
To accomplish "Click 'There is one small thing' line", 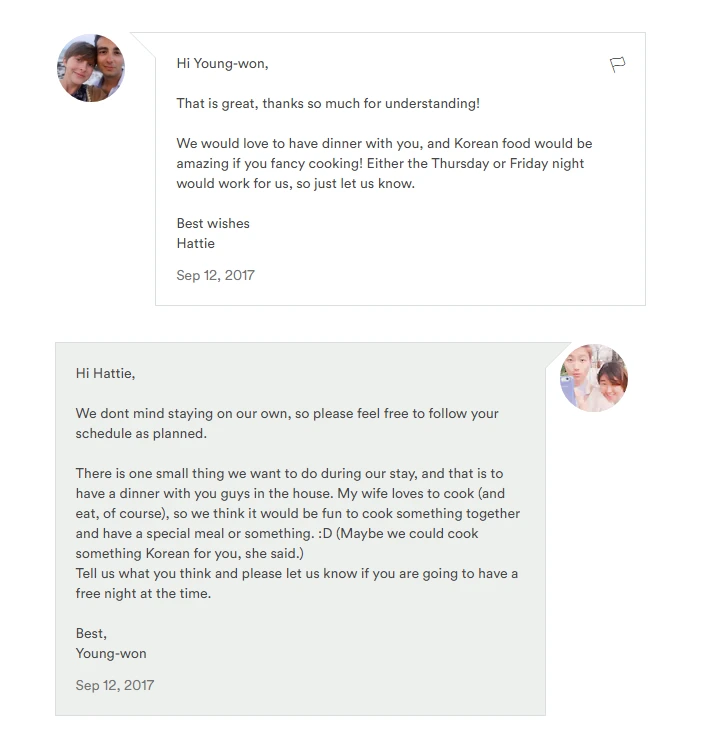I will (x=289, y=473).
